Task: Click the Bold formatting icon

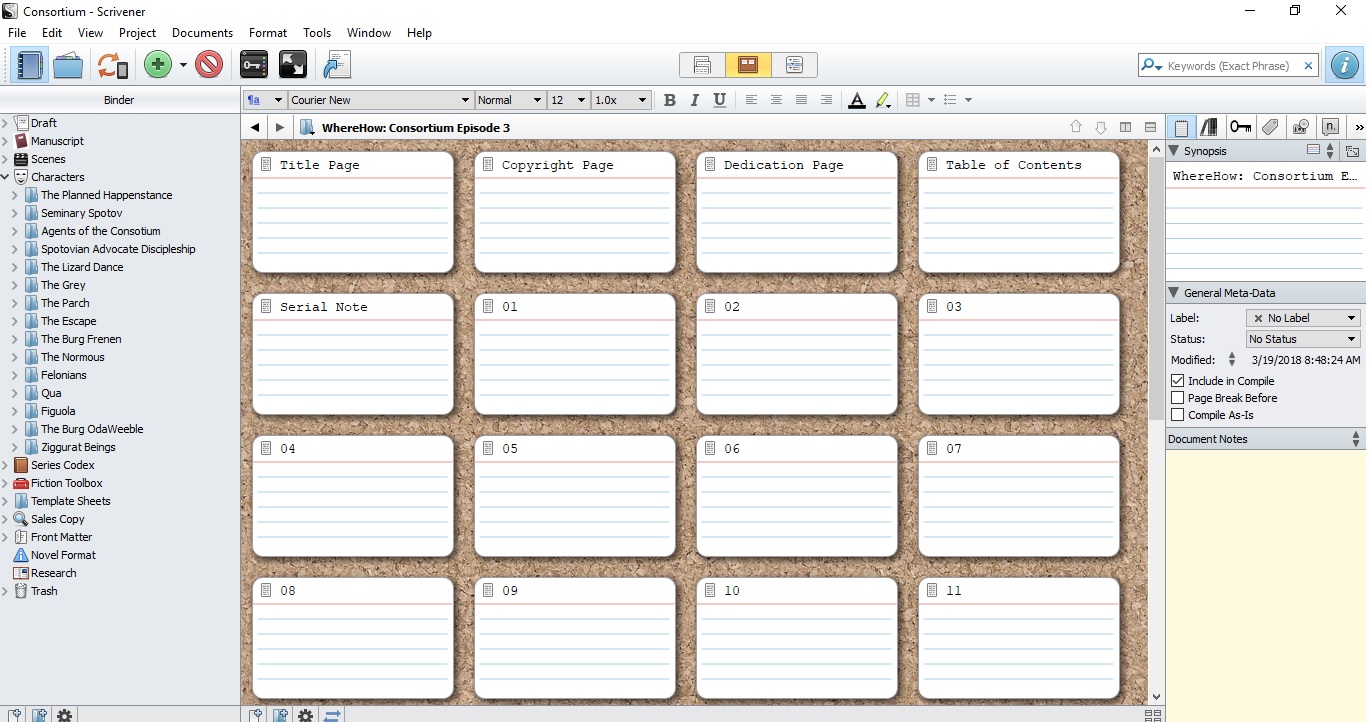Action: tap(670, 100)
